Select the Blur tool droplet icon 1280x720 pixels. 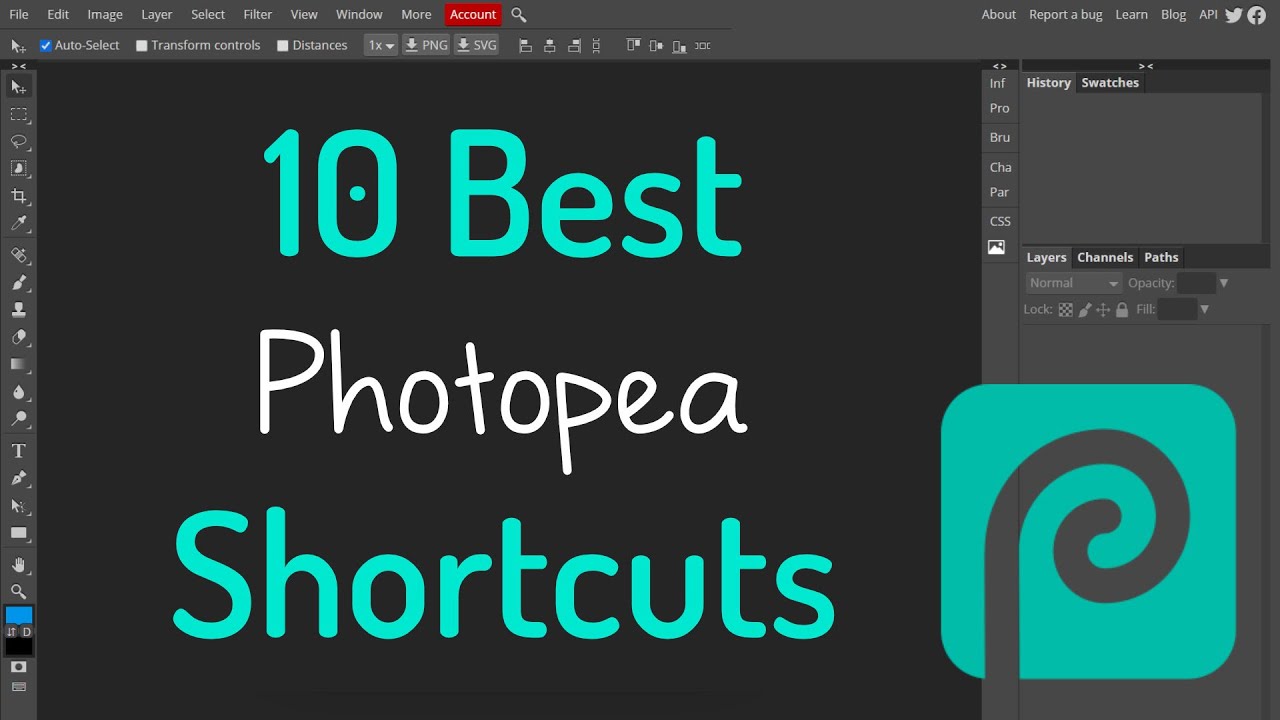point(18,392)
